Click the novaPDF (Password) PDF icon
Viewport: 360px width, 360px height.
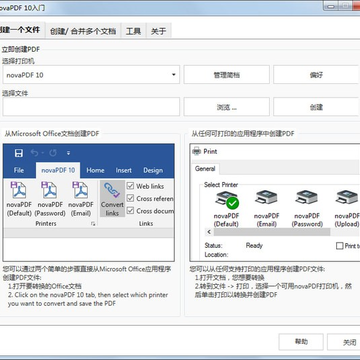[50, 191]
